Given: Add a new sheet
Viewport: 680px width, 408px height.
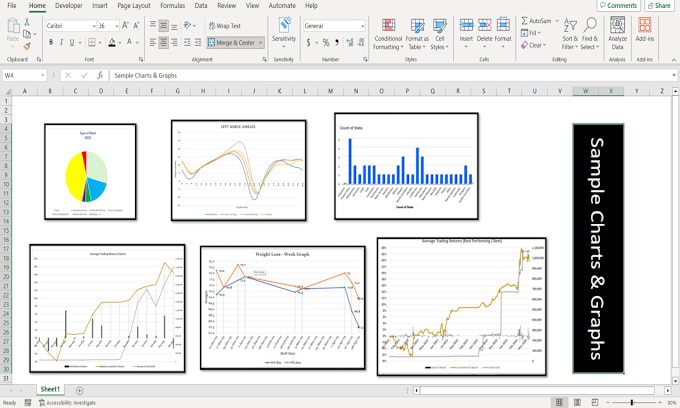Looking at the screenshot, I should tap(79, 390).
